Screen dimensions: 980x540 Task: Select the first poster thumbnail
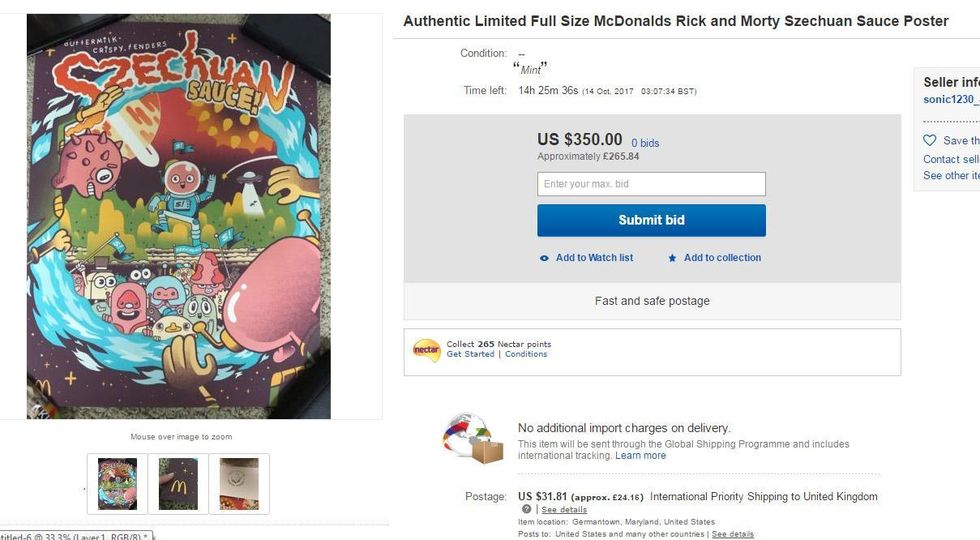[117, 483]
